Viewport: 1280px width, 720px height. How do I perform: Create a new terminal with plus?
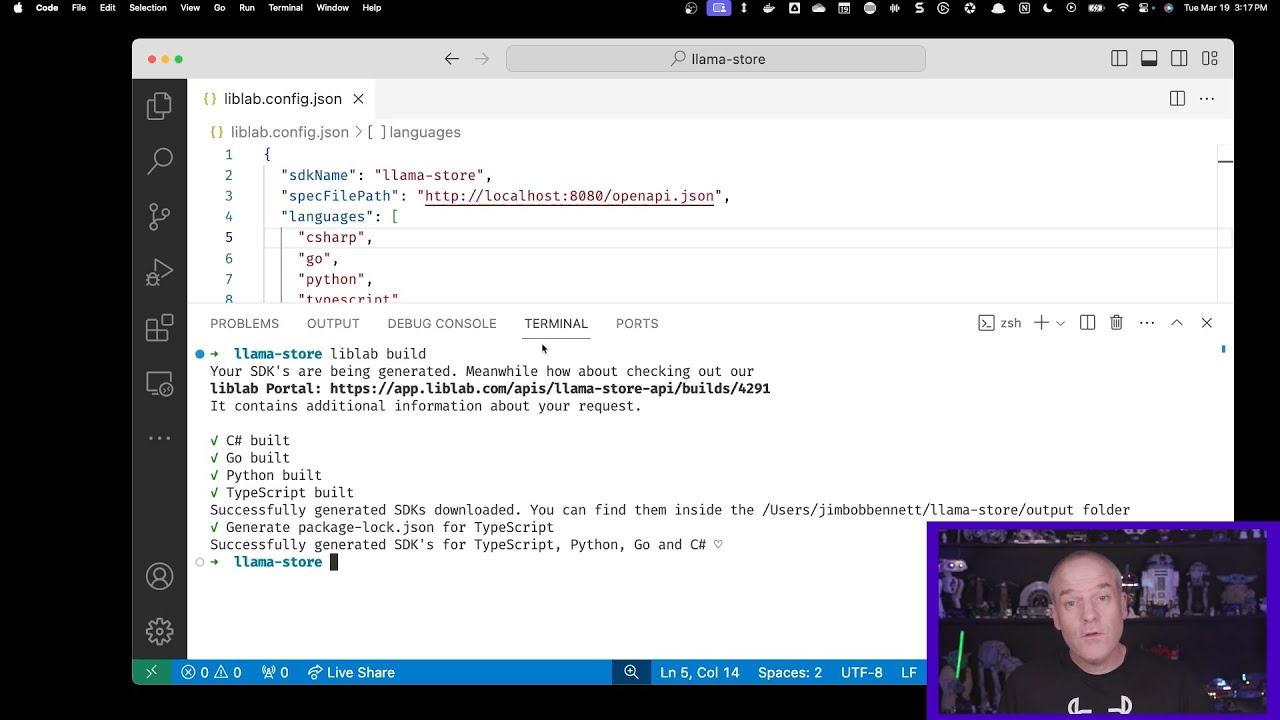tap(1041, 323)
